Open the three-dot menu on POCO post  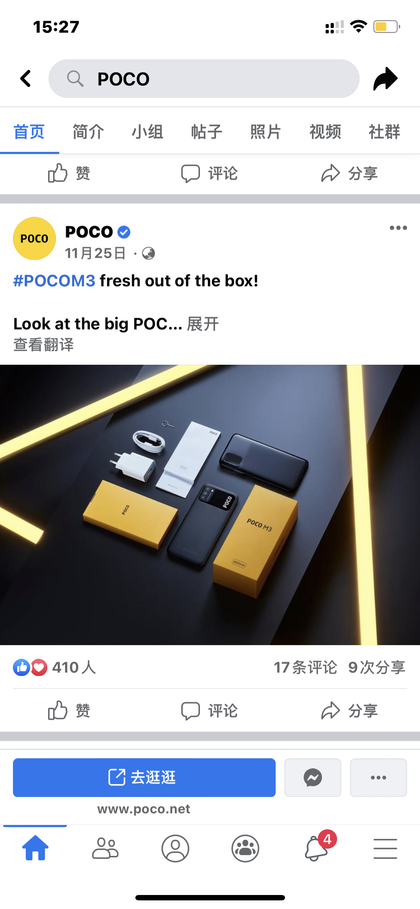[398, 228]
